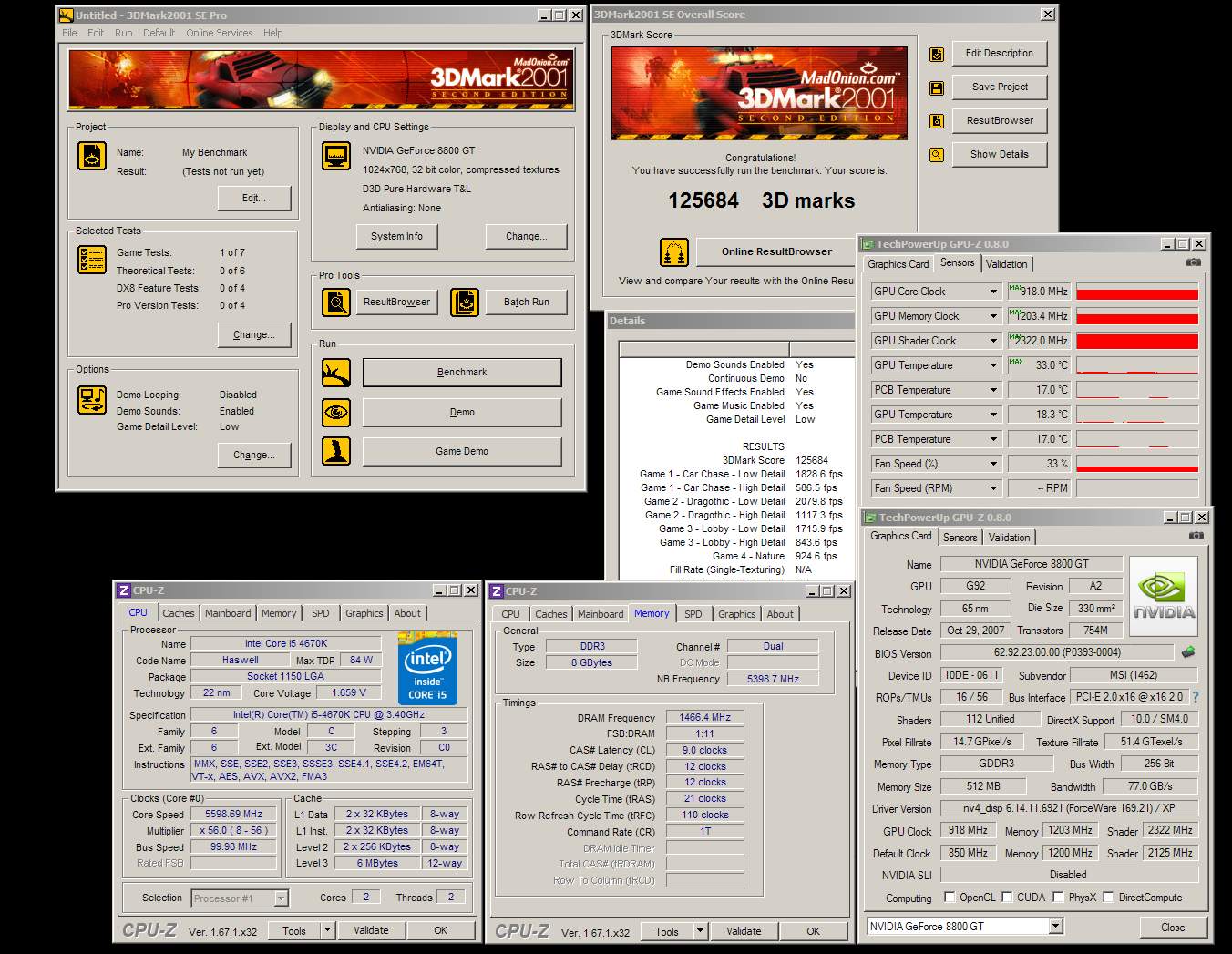Click the Batch Run icon in Pro Tools
Screen dimensions: 1232x954
coord(465,302)
